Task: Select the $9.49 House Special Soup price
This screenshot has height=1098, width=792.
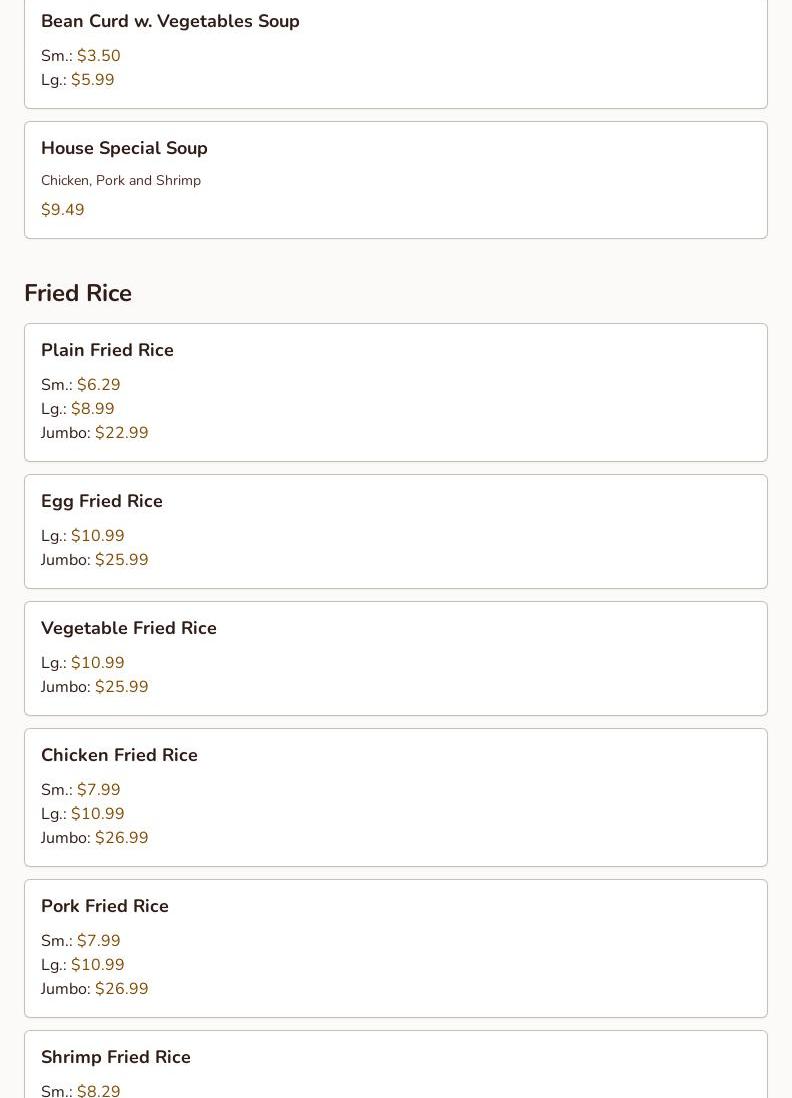Action: (x=63, y=210)
